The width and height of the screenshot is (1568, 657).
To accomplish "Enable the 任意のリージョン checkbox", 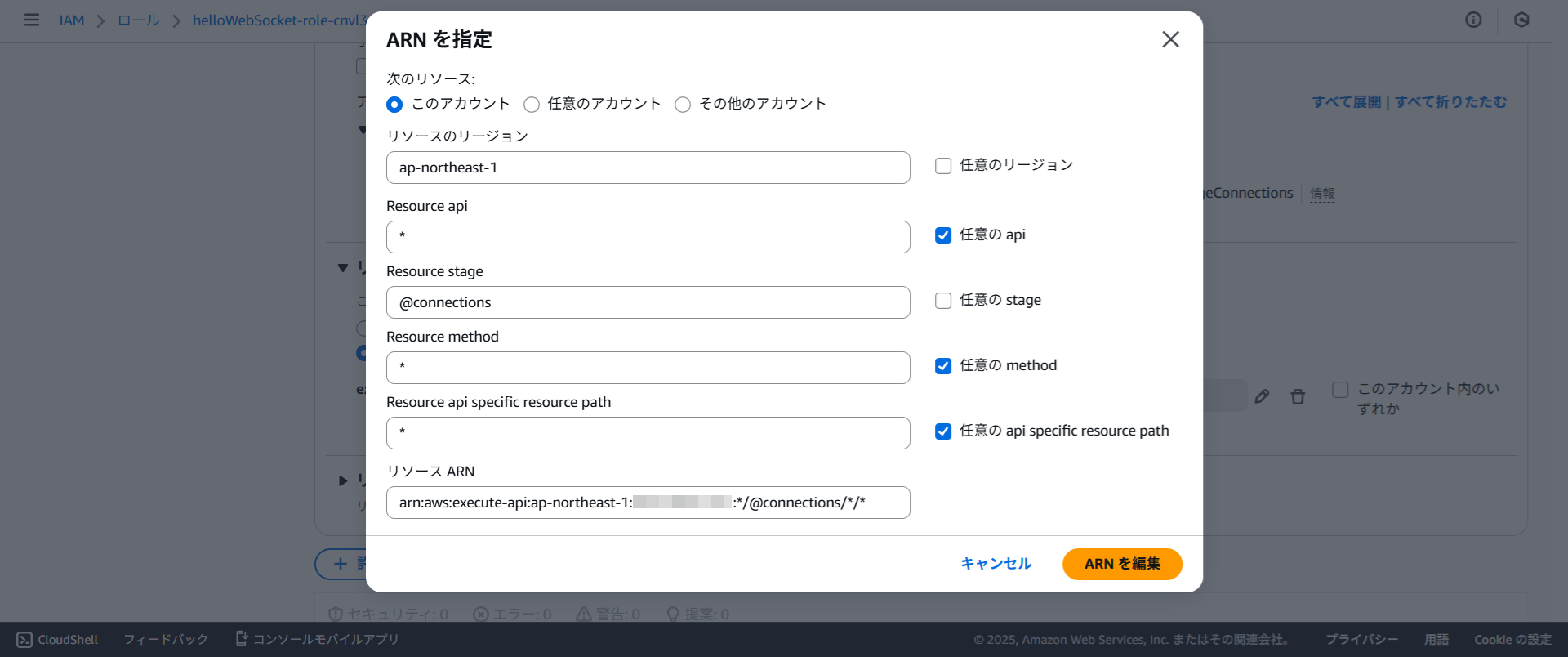I will [943, 166].
